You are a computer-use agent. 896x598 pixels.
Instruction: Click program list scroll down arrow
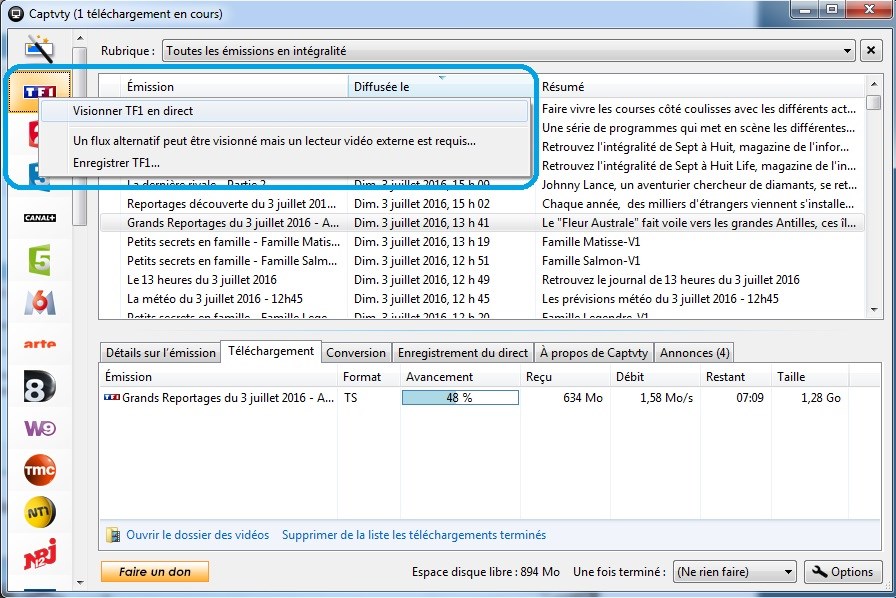874,310
